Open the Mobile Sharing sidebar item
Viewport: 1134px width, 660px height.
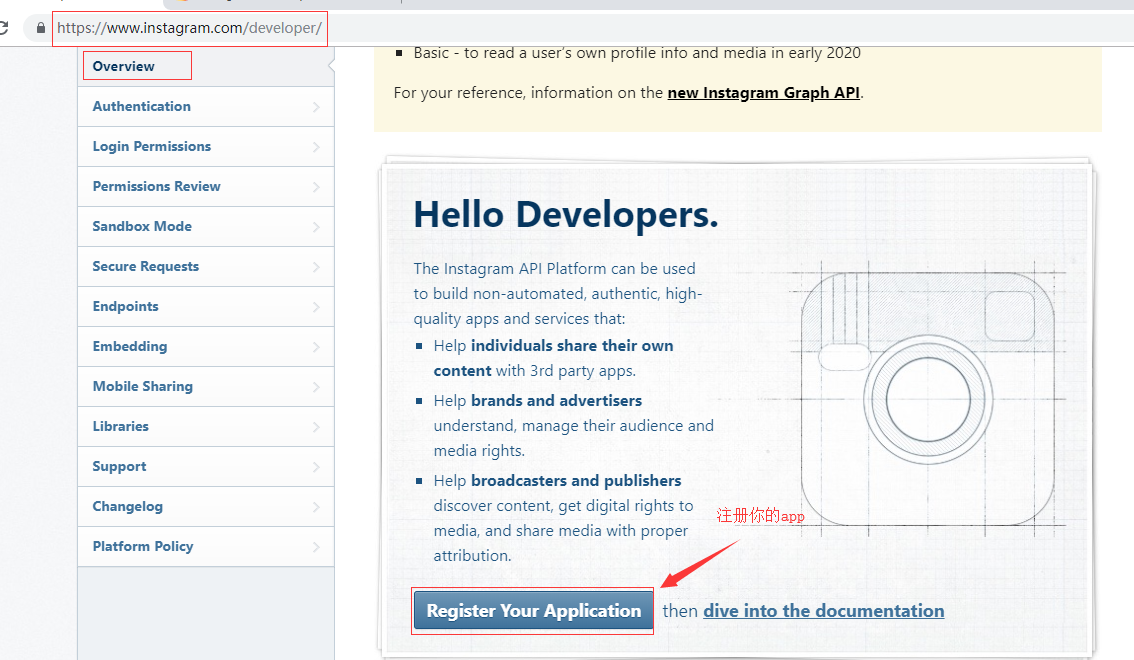pyautogui.click(x=205, y=387)
